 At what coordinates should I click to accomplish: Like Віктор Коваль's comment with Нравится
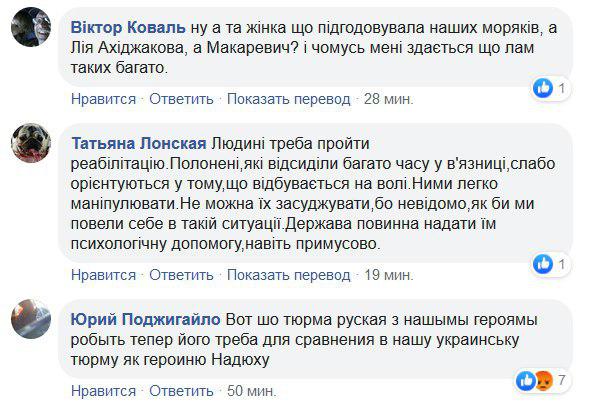pos(103,99)
